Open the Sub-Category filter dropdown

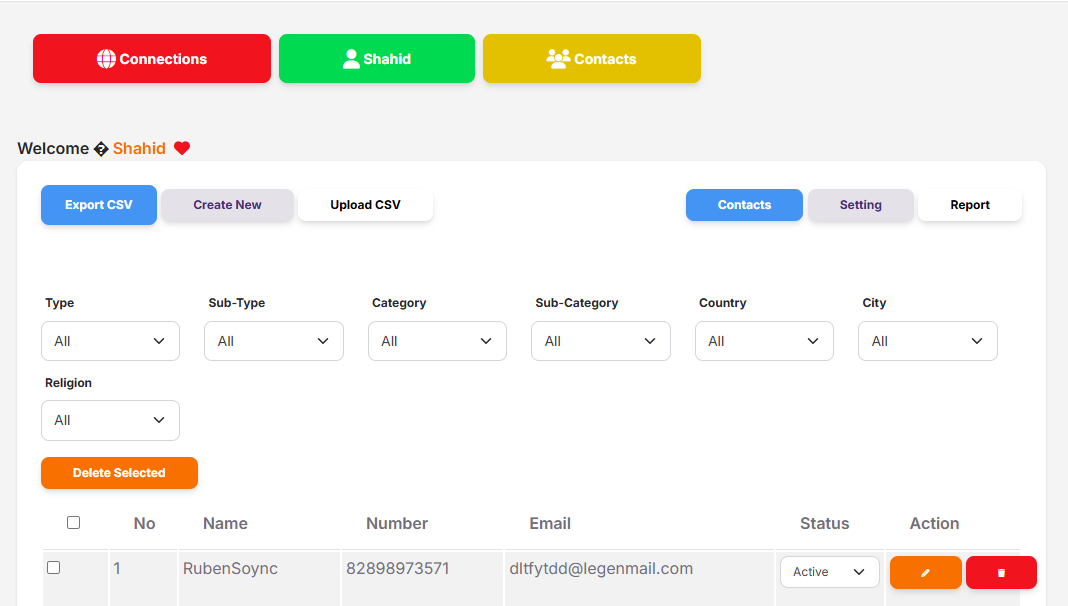601,341
